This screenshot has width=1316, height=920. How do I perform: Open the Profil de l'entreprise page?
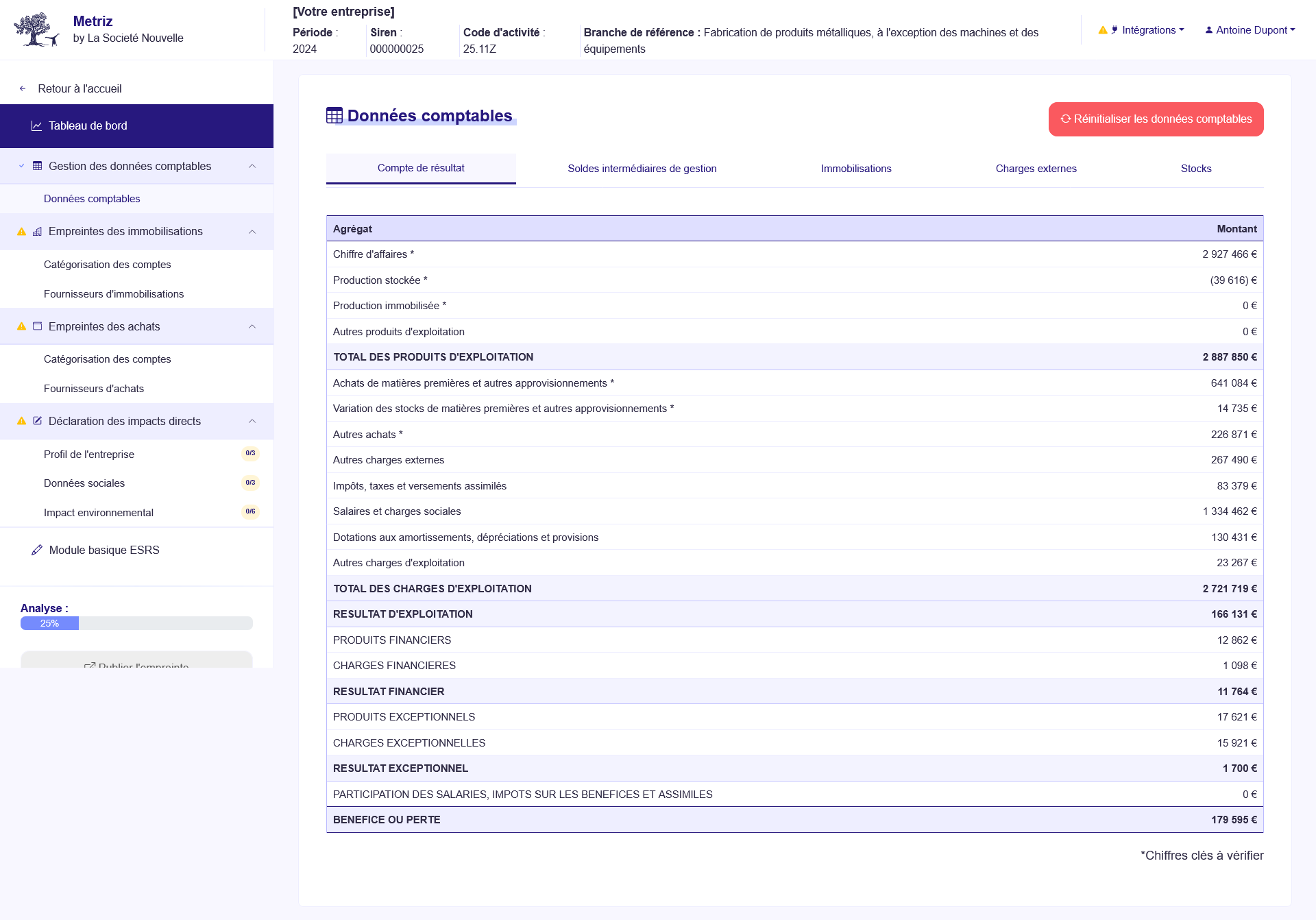[88, 454]
